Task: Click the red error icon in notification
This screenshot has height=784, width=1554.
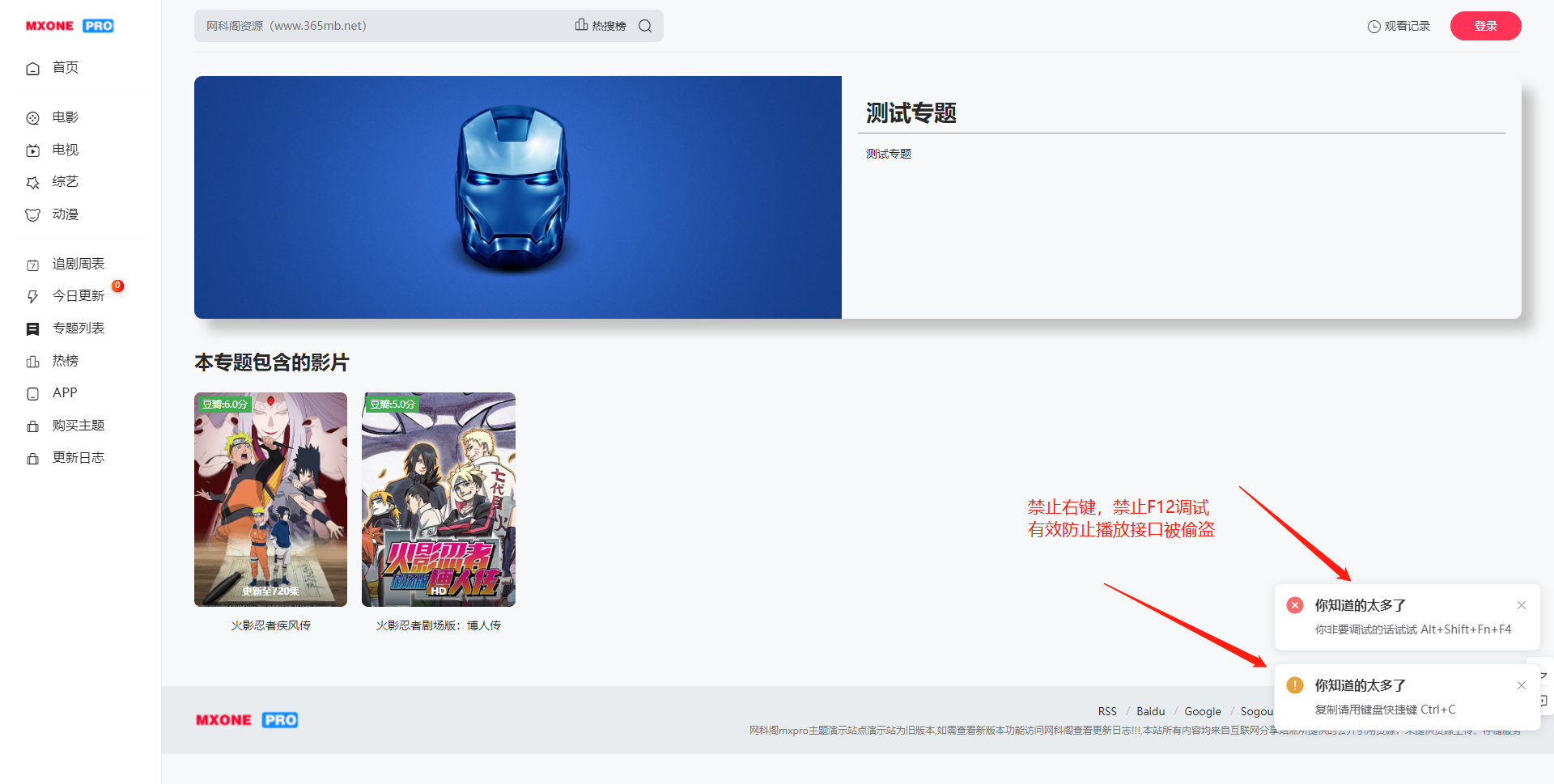Action: 1295,605
